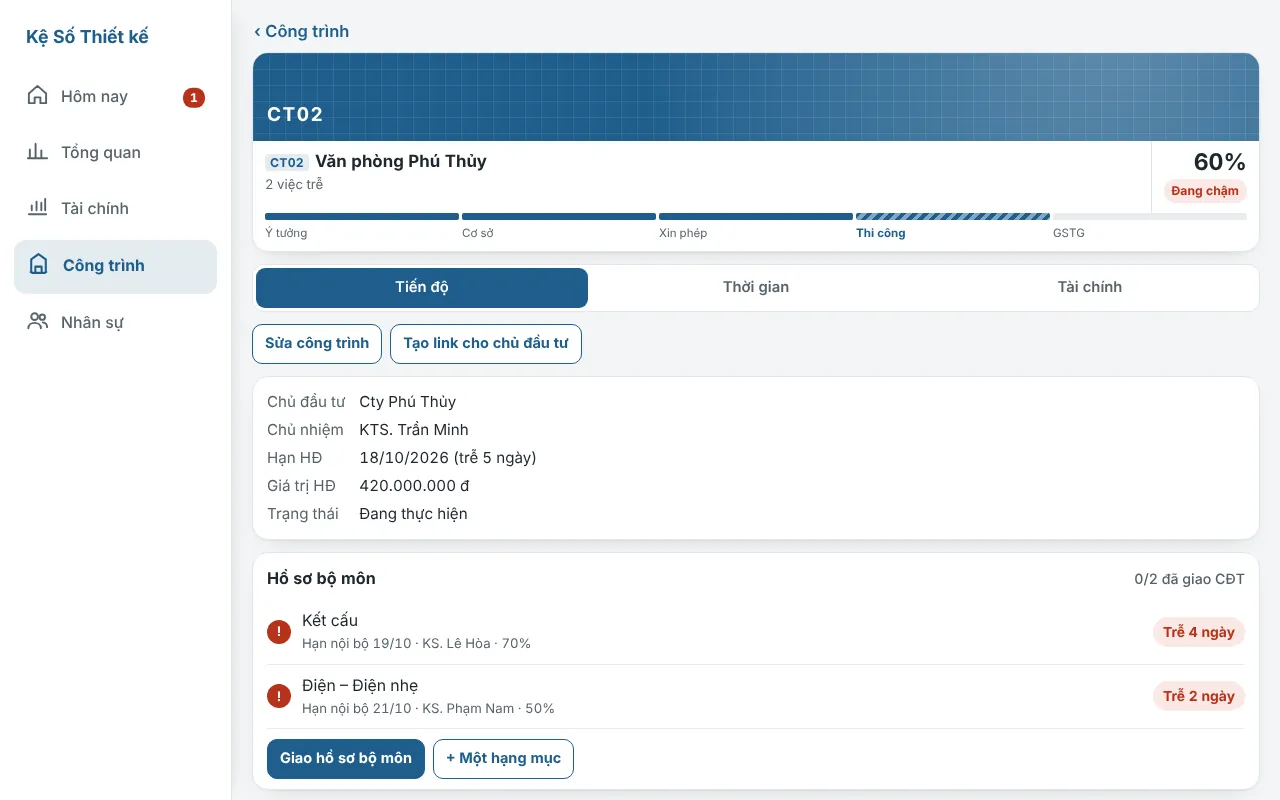
Task: Click the Đang thực hiện status value
Action: [x=413, y=514]
